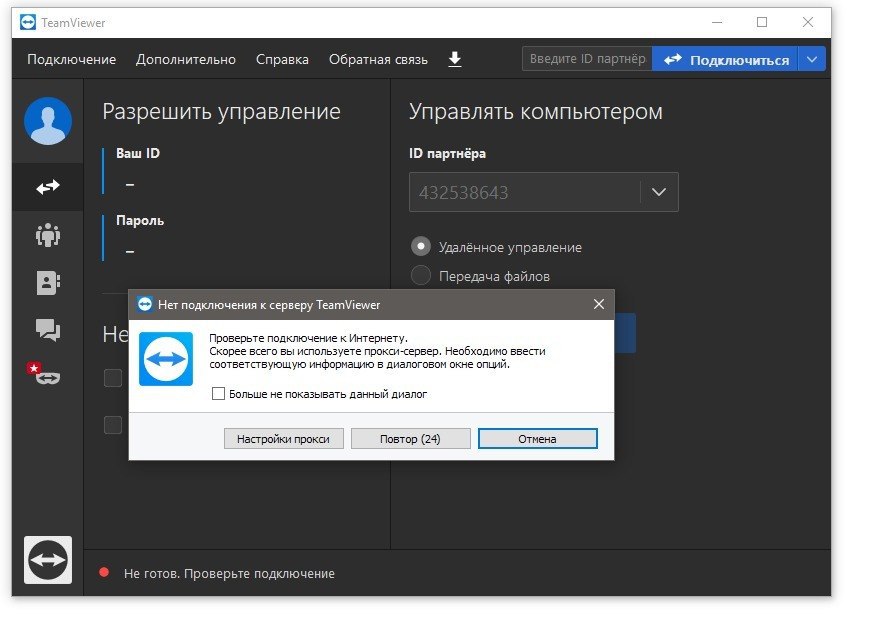Check 'Больше не показывать данный диалог'
Image resolution: width=871 pixels, height=625 pixels.
pyautogui.click(x=218, y=394)
